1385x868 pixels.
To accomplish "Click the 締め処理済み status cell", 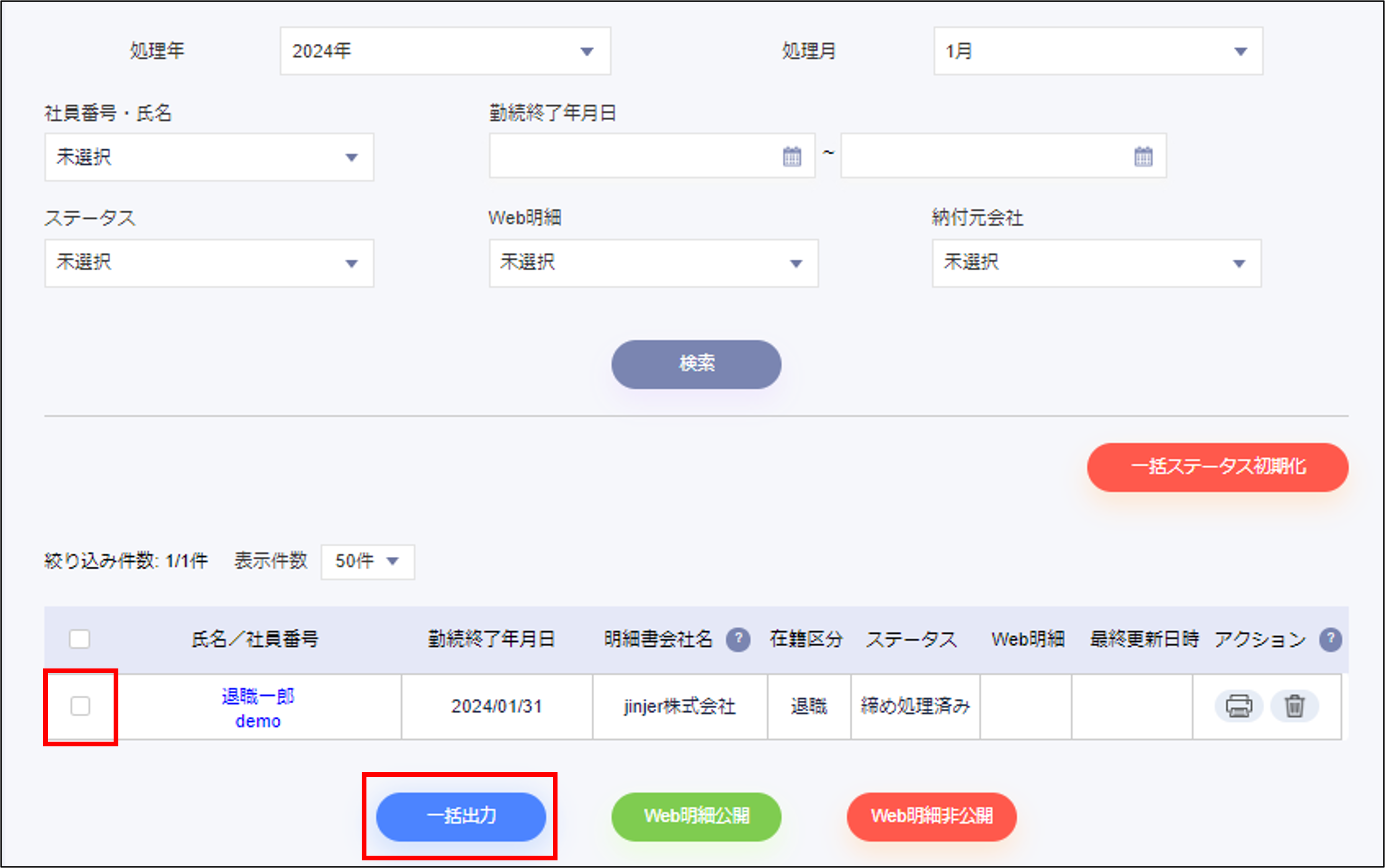I will coord(915,706).
